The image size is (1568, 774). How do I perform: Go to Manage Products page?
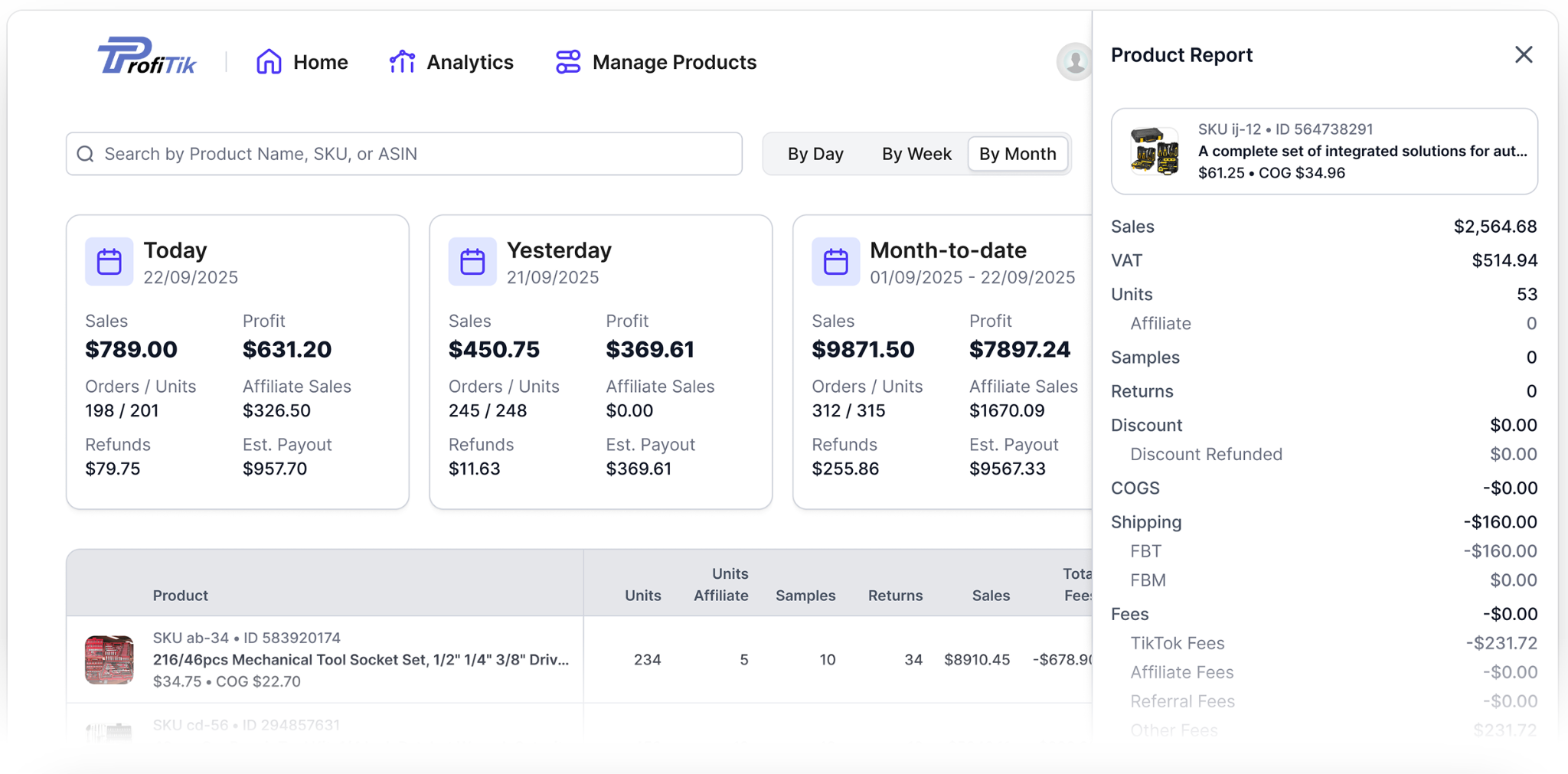coord(674,62)
